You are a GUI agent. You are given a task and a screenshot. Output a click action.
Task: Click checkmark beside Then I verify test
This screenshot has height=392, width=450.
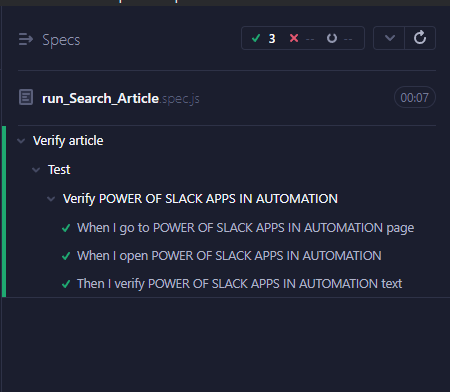[x=66, y=284]
